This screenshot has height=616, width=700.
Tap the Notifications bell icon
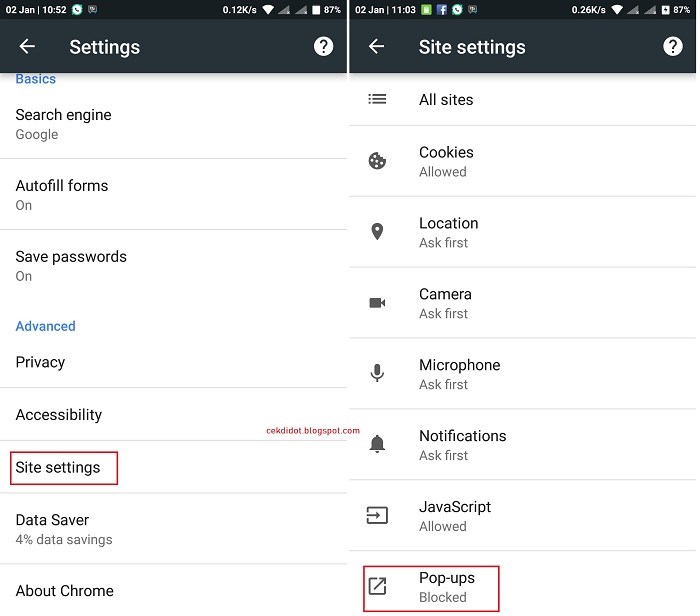[x=377, y=444]
